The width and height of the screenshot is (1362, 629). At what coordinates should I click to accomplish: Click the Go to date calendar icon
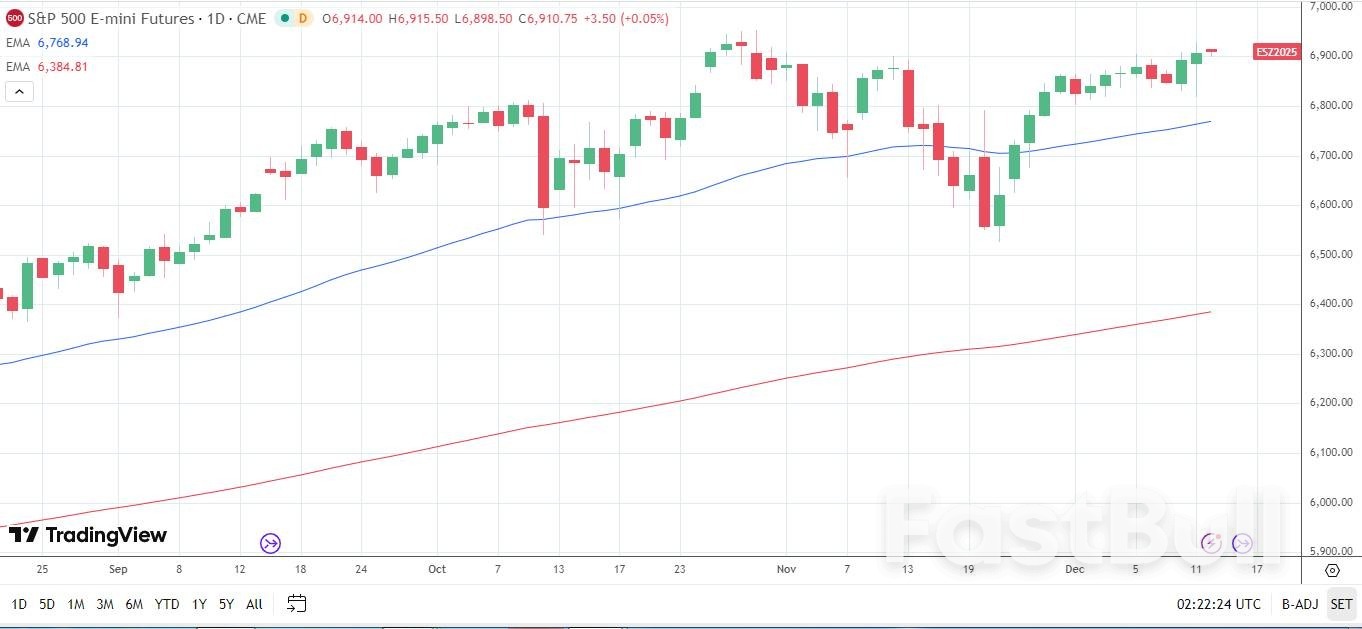click(x=296, y=603)
